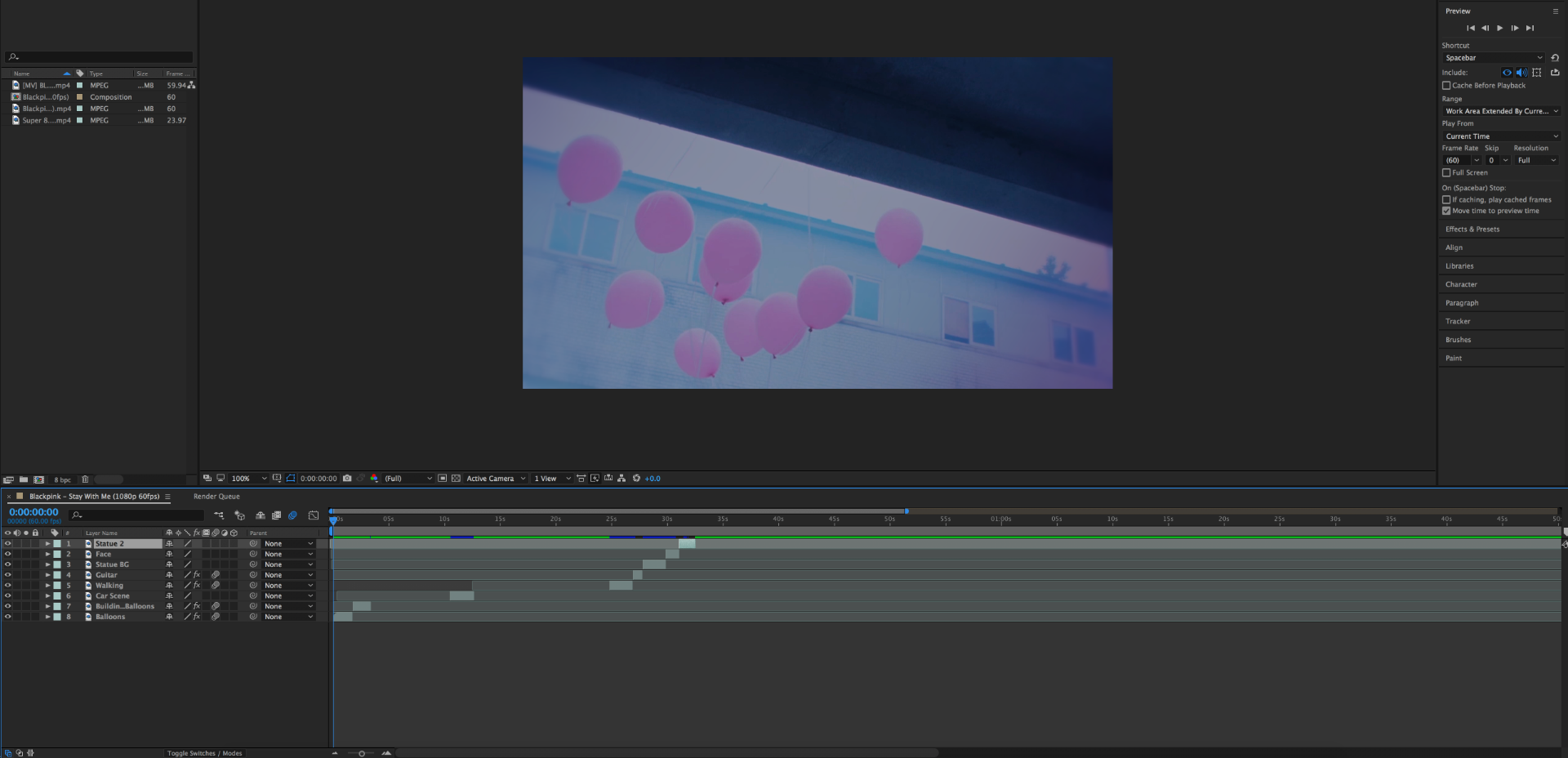Click the timeline current time 0:00:00:00

33,512
